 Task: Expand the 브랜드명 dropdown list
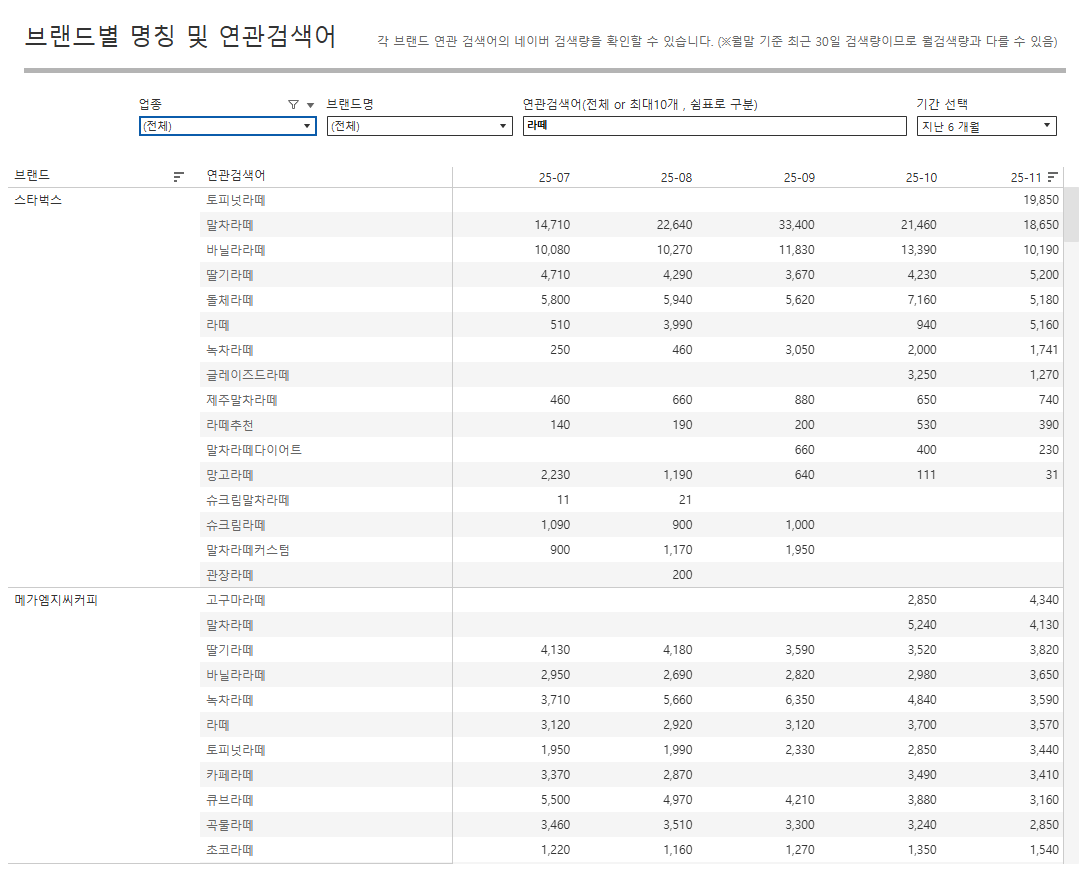pos(419,126)
